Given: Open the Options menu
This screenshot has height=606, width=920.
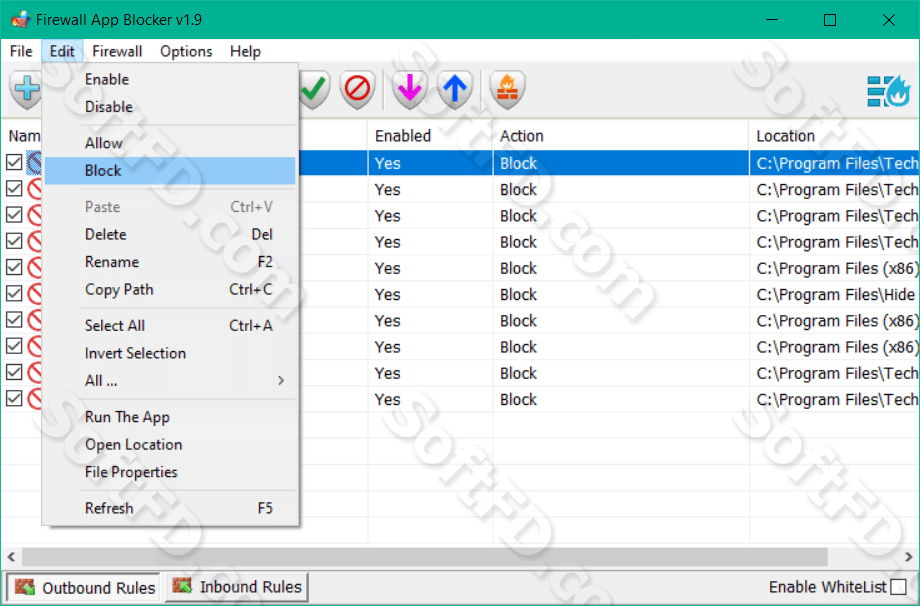Looking at the screenshot, I should [x=186, y=52].
